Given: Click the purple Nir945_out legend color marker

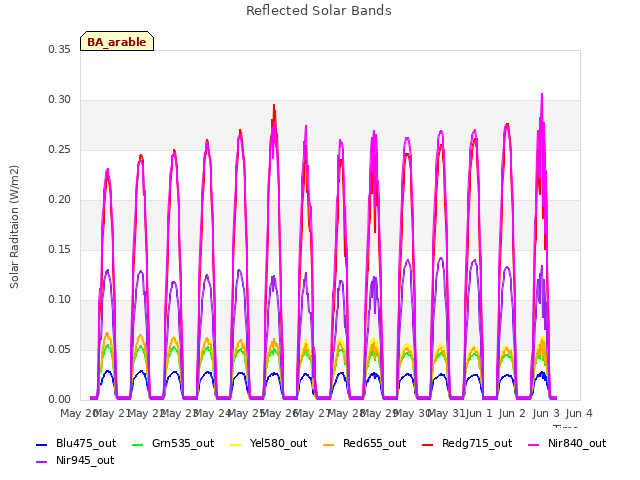Looking at the screenshot, I should tap(42, 462).
